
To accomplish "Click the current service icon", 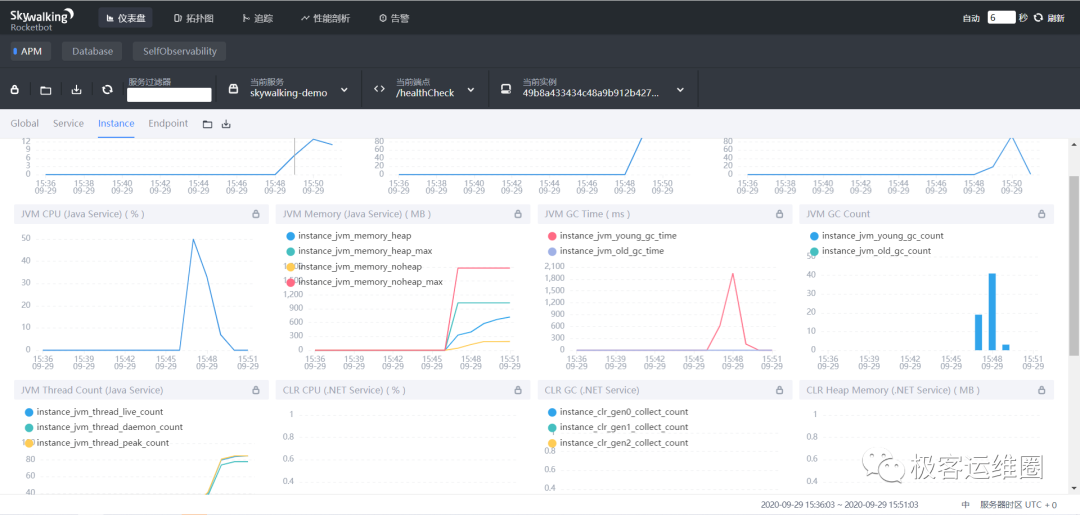I will pyautogui.click(x=233, y=89).
